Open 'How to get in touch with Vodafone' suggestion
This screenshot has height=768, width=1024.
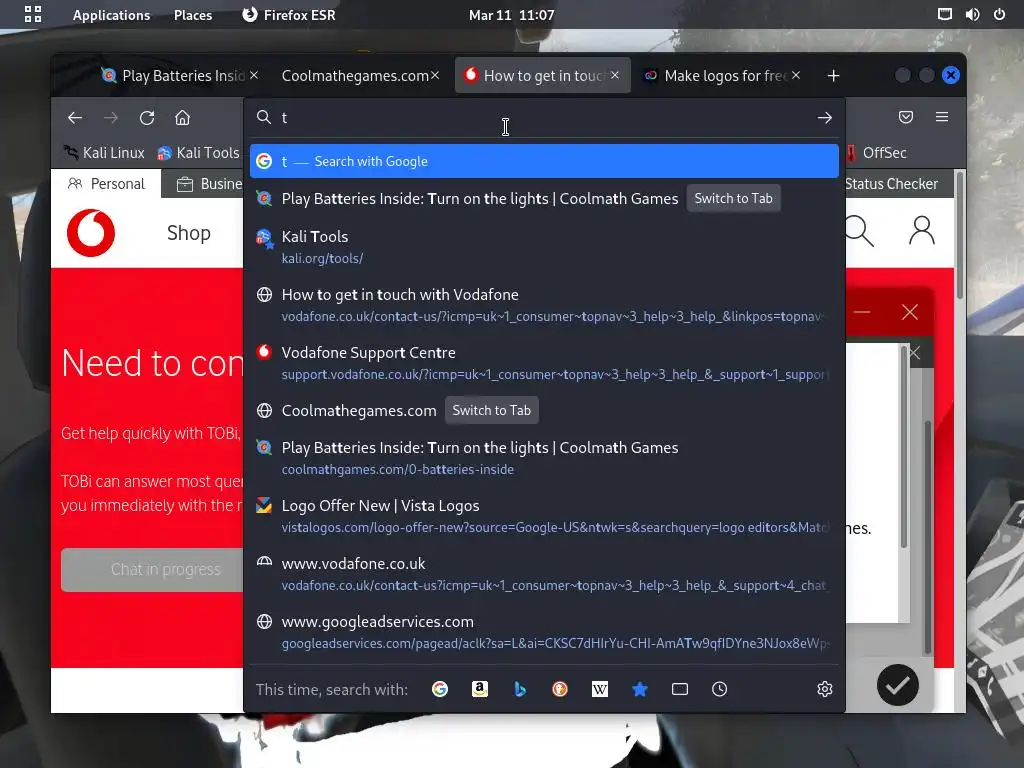pos(544,305)
